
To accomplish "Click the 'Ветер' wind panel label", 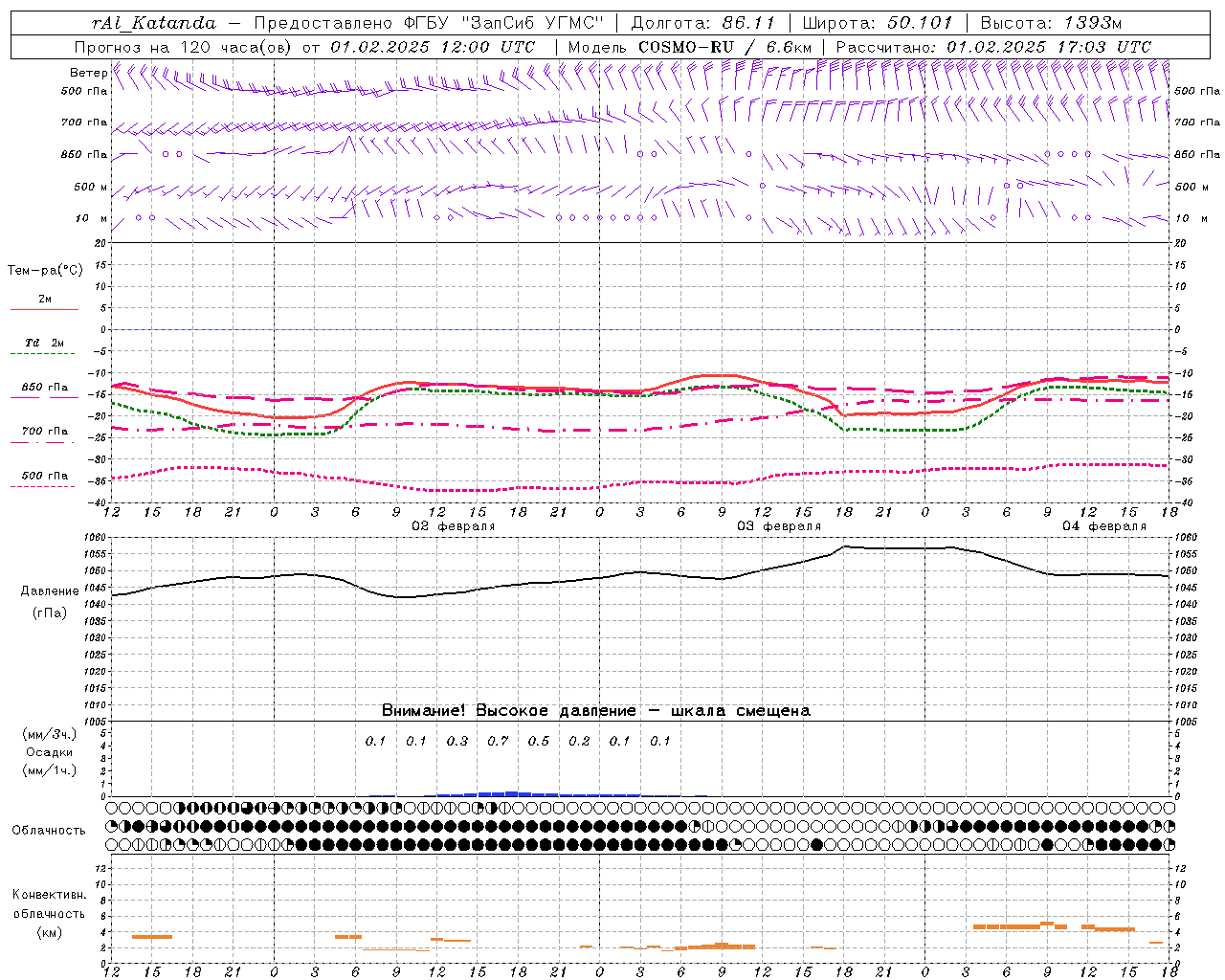I will (x=89, y=73).
